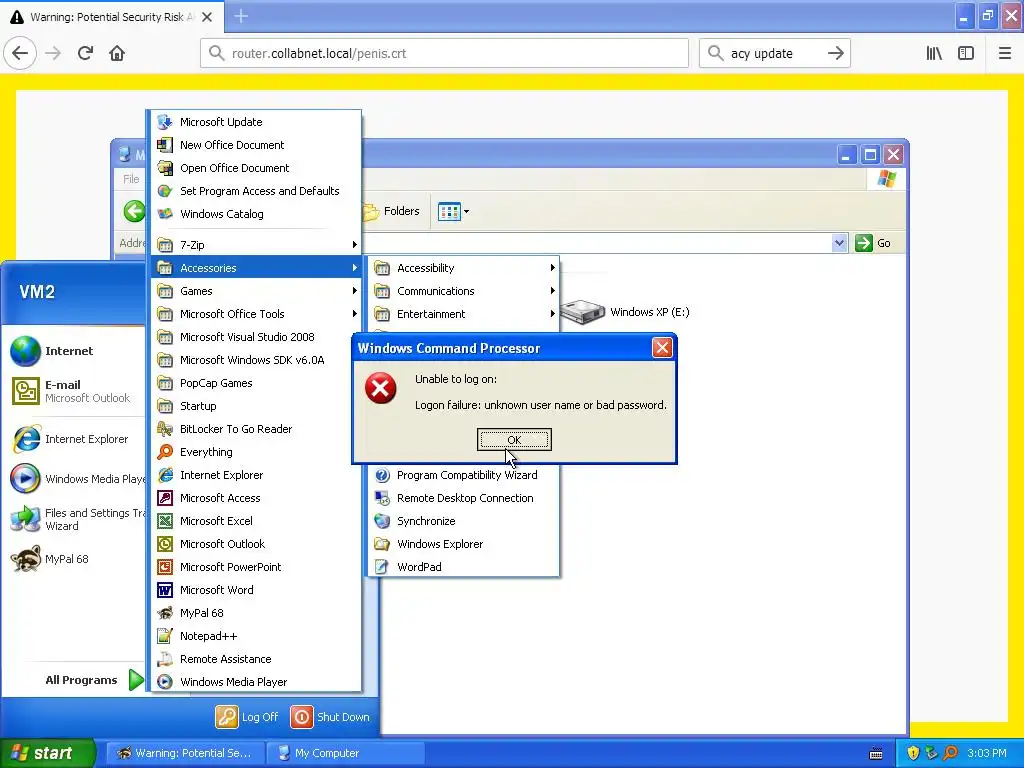This screenshot has width=1024, height=768.
Task: Open a new browser tab with plus
Action: [x=241, y=16]
